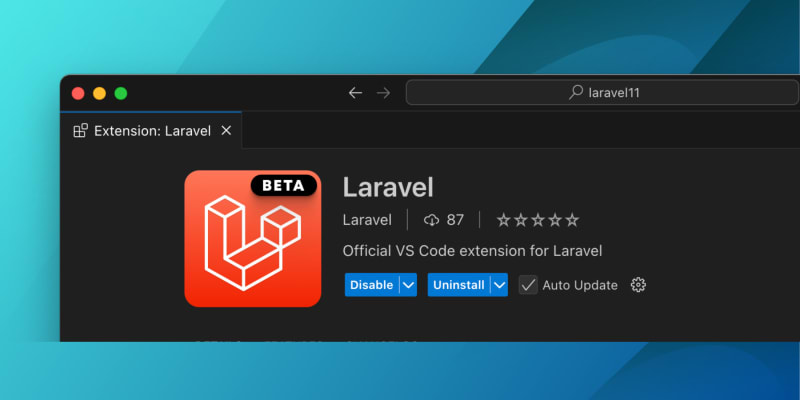Expand the Disable button dropdown arrow

(x=407, y=285)
